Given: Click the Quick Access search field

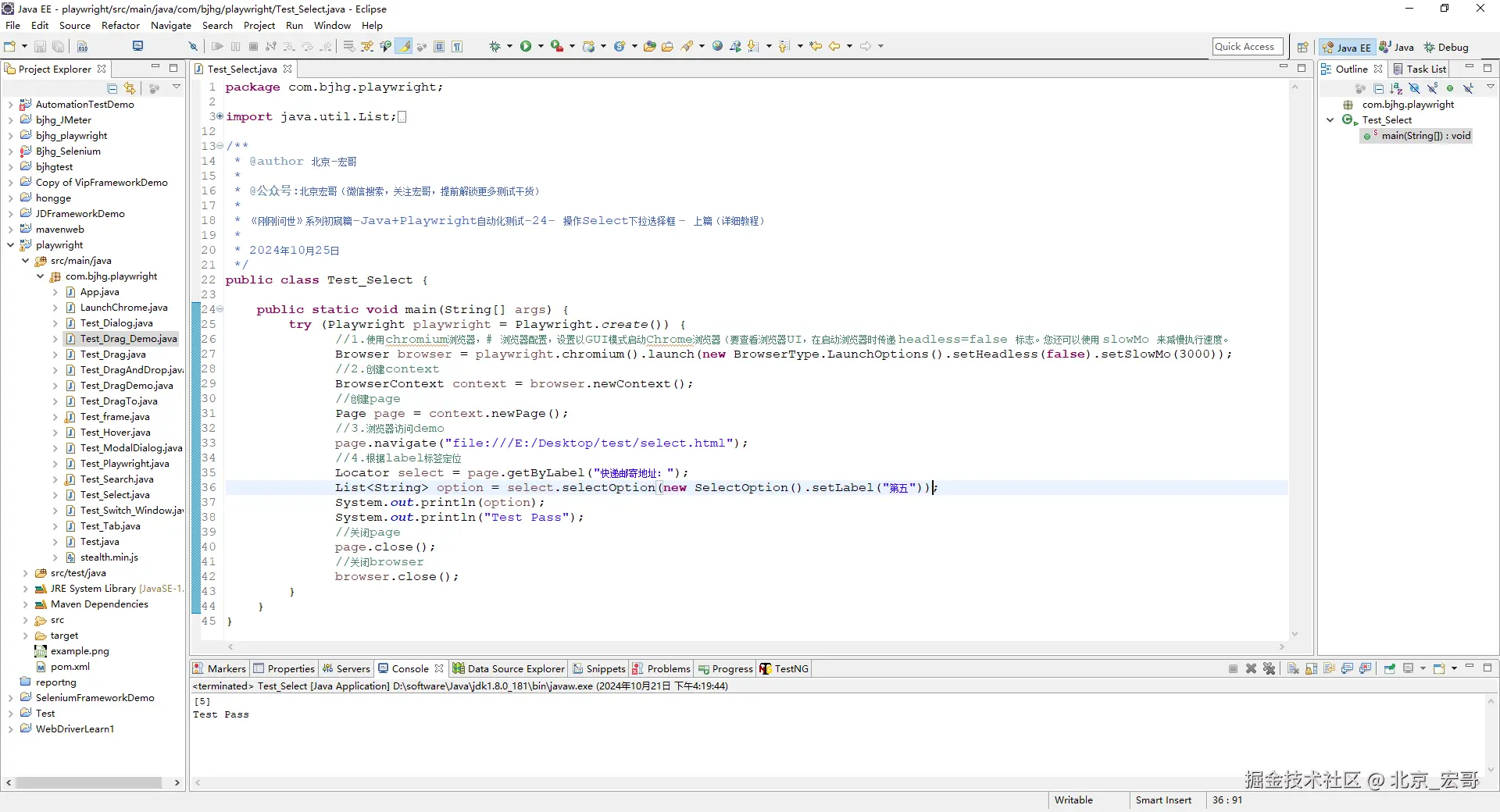Looking at the screenshot, I should point(1247,47).
